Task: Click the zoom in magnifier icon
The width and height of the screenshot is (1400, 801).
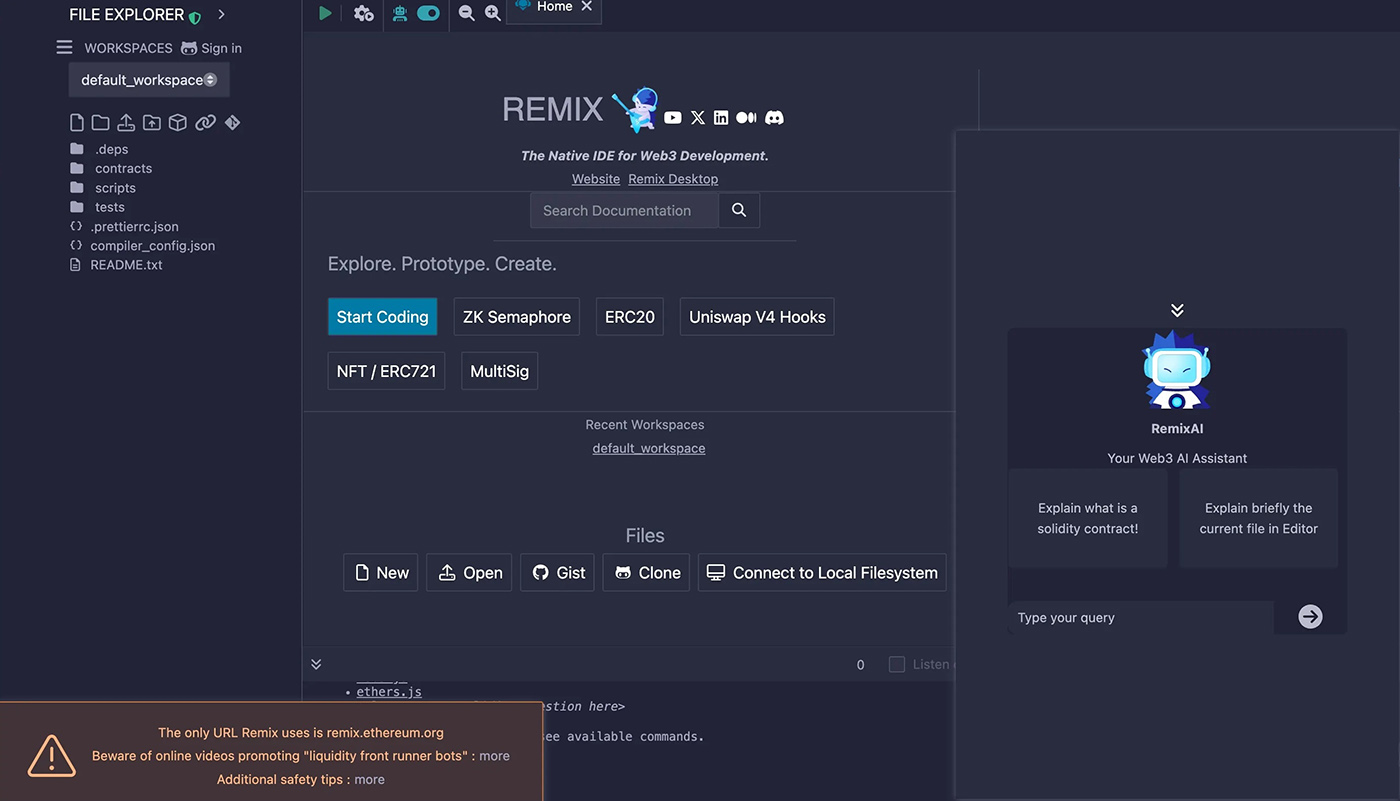Action: point(493,13)
